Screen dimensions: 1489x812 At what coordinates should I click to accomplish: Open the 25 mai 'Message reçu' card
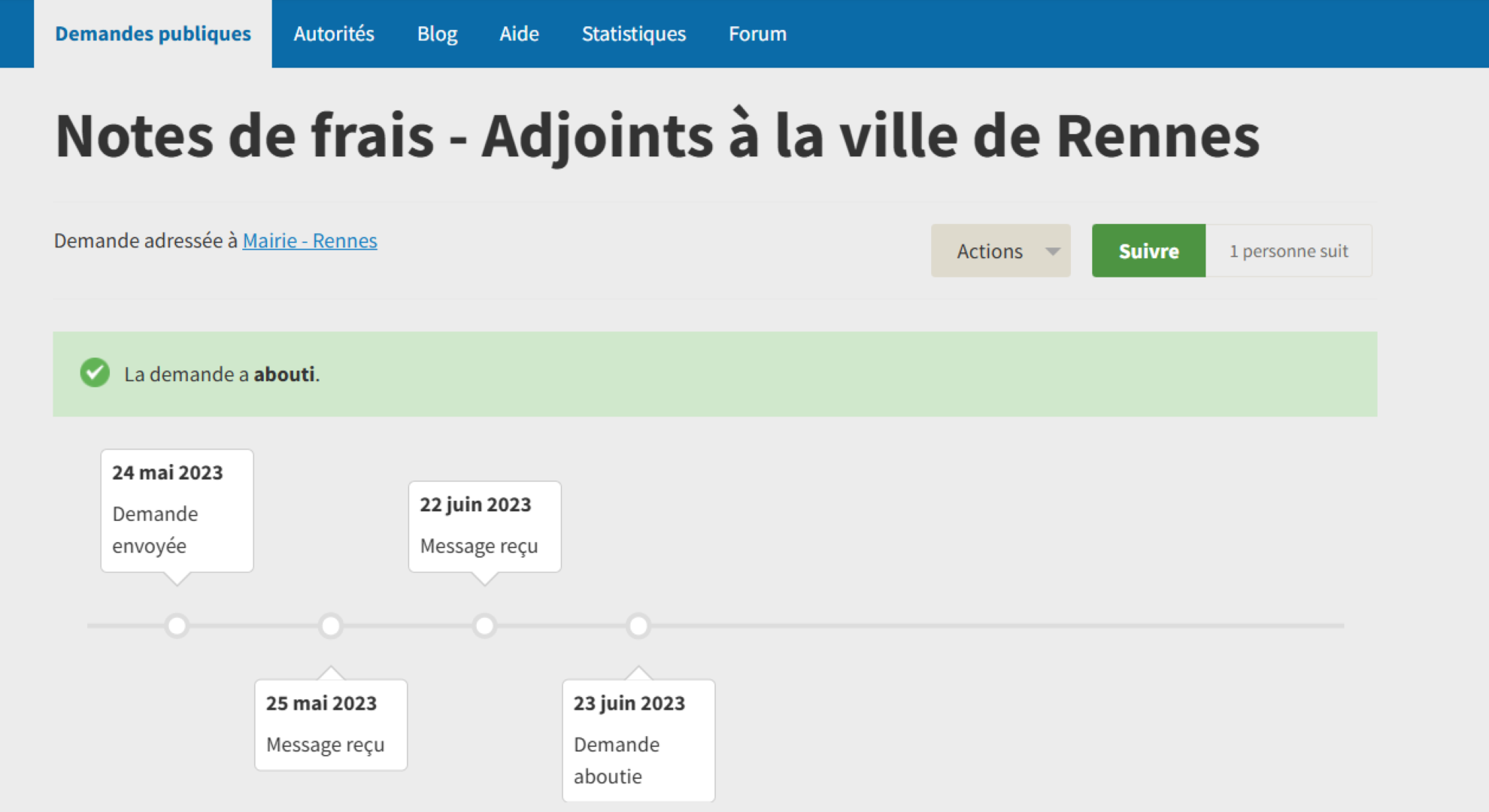[x=331, y=725]
